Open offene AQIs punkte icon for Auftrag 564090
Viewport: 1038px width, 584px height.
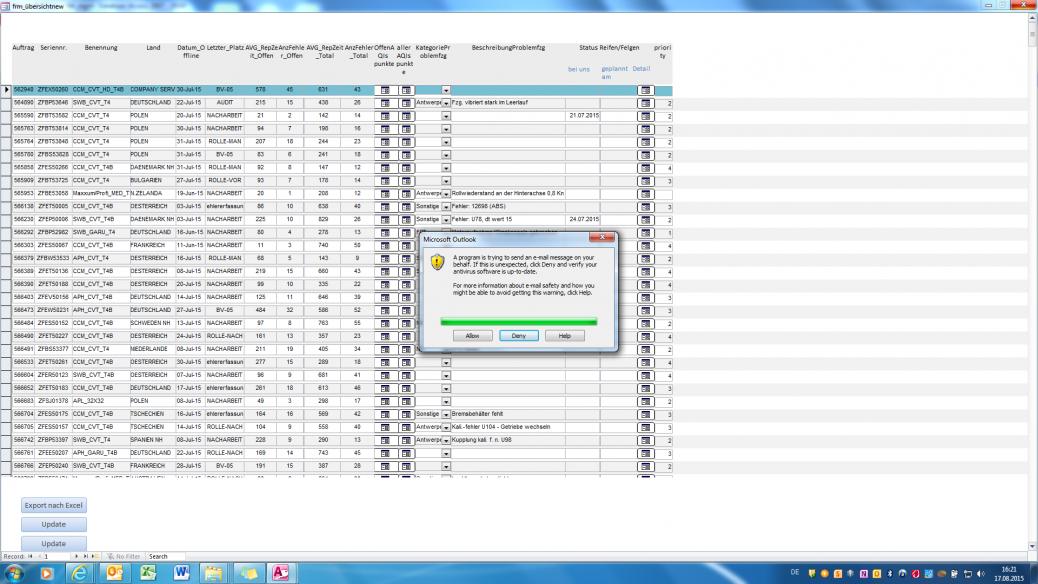coord(385,103)
